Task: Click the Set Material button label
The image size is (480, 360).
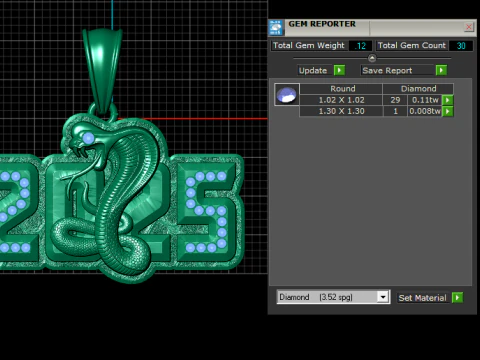Action: tap(422, 298)
